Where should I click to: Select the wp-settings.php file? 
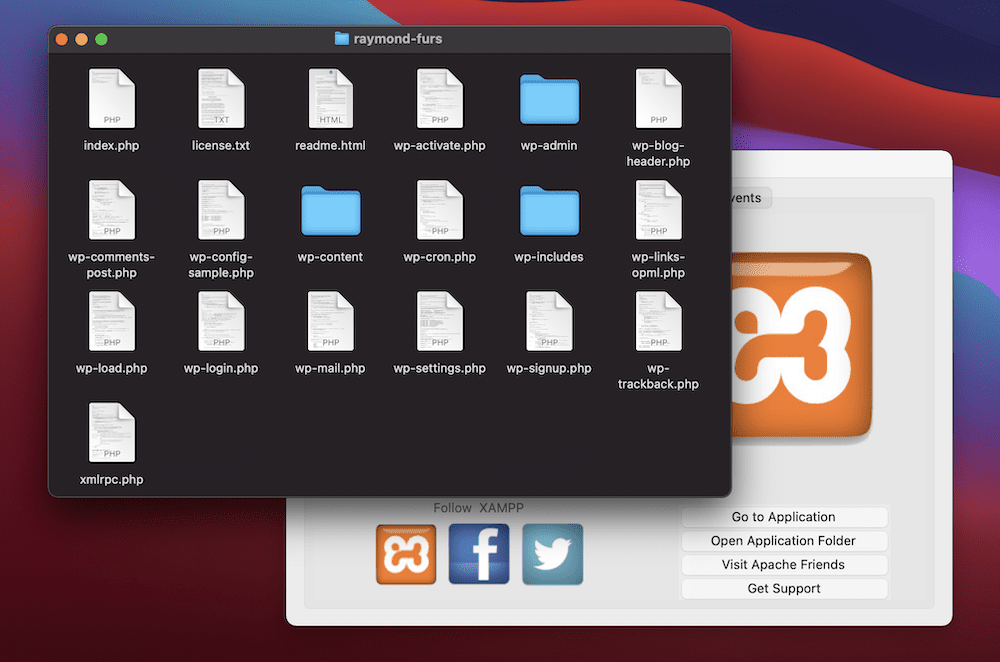point(439,321)
